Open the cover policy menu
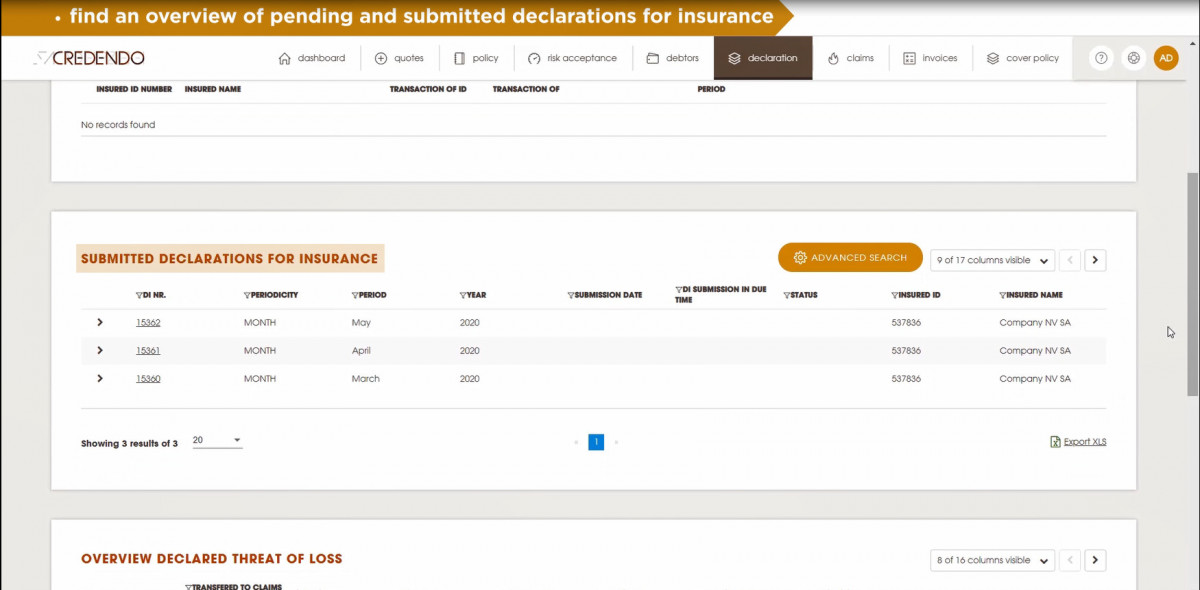The height and width of the screenshot is (590, 1200). point(1022,58)
